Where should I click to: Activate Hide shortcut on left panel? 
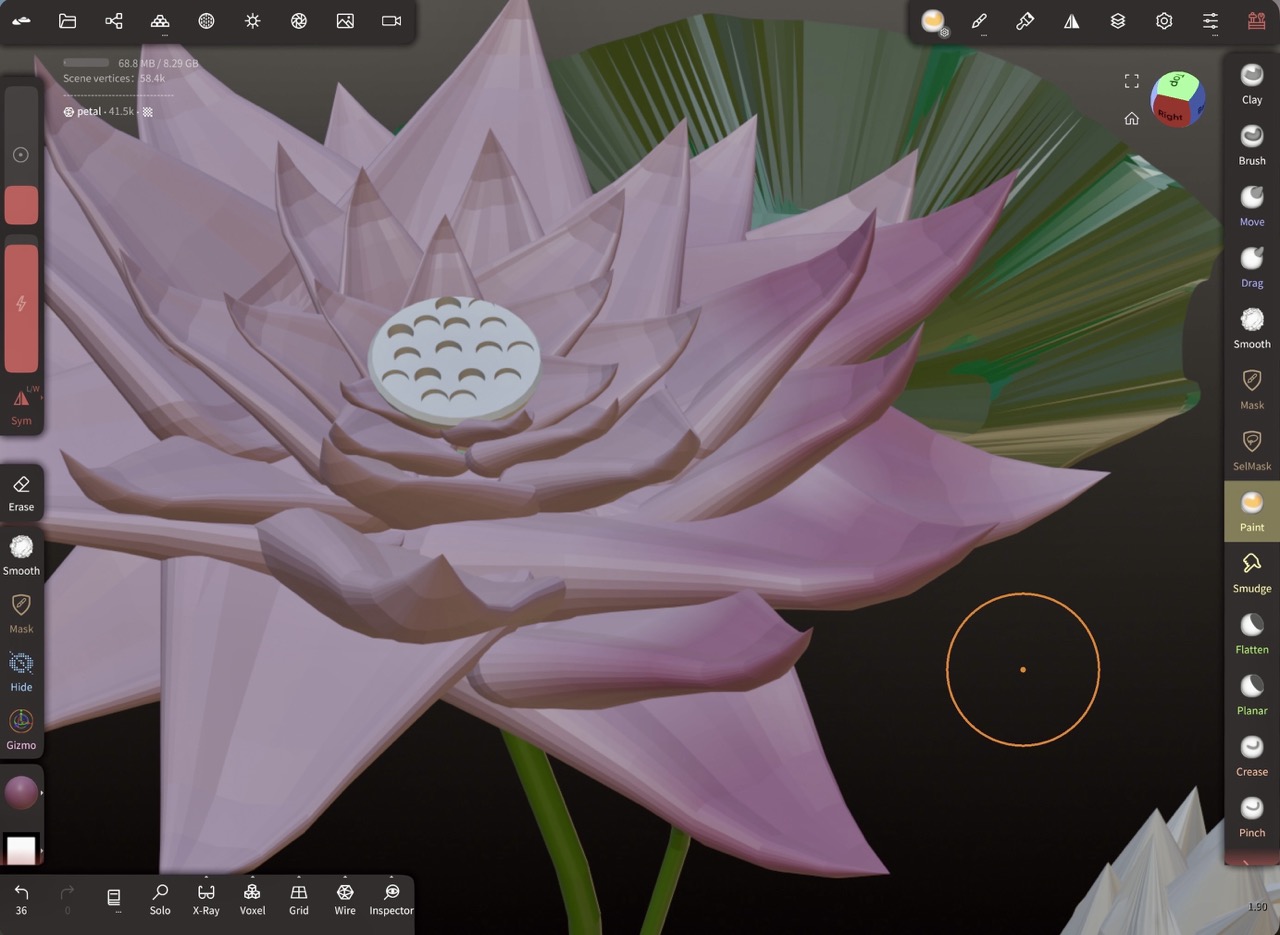(x=21, y=672)
